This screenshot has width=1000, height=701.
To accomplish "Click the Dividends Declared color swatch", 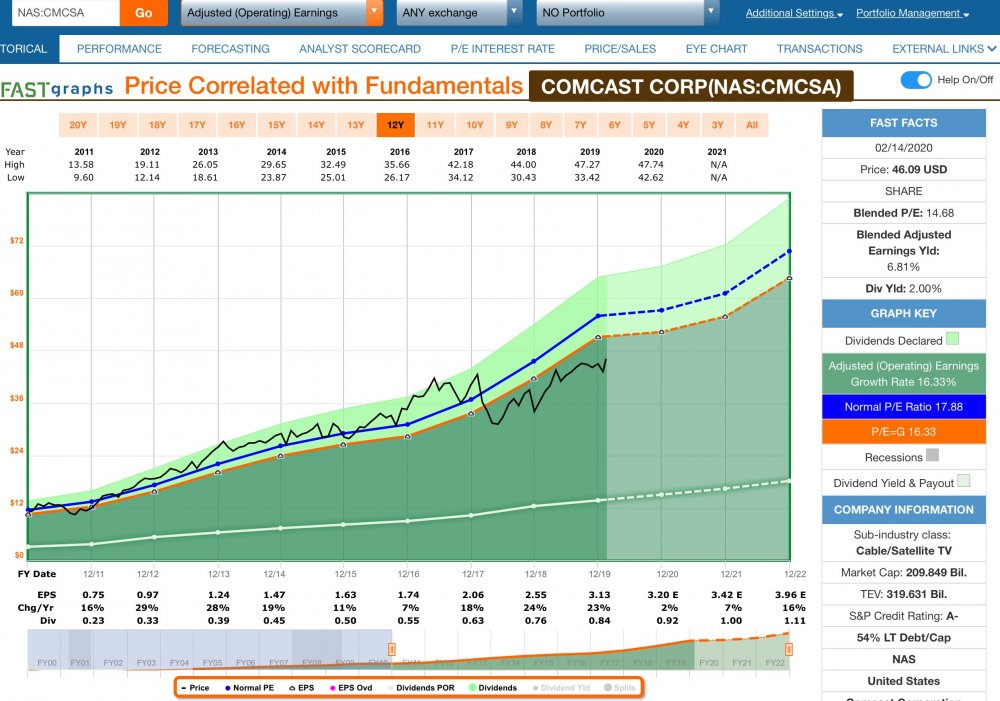I will click(x=953, y=339).
